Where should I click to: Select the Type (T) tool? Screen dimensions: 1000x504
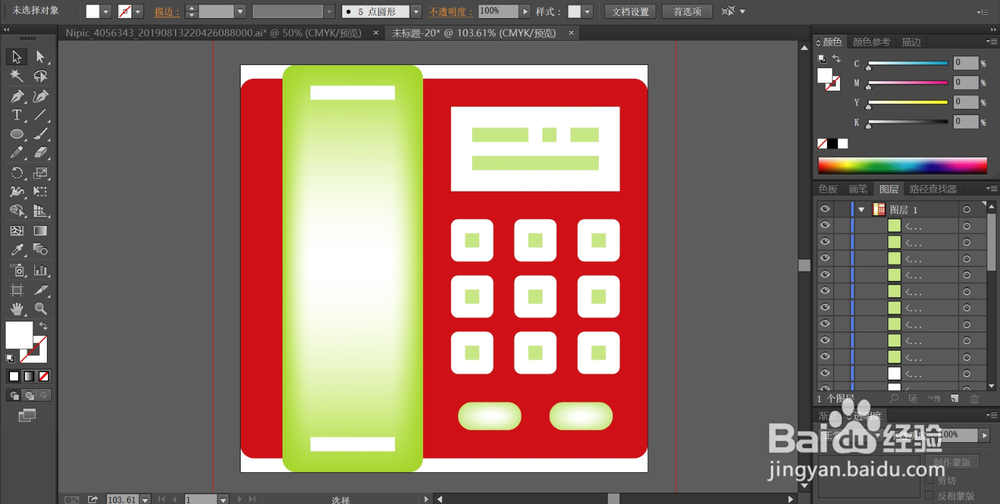17,115
